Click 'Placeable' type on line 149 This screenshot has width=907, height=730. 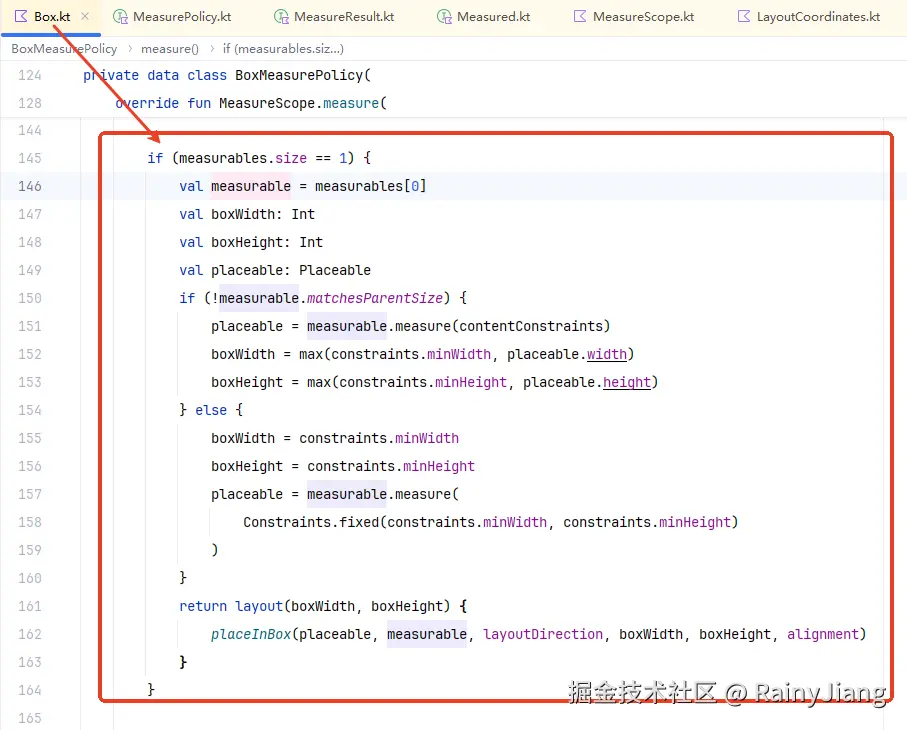click(x=335, y=270)
